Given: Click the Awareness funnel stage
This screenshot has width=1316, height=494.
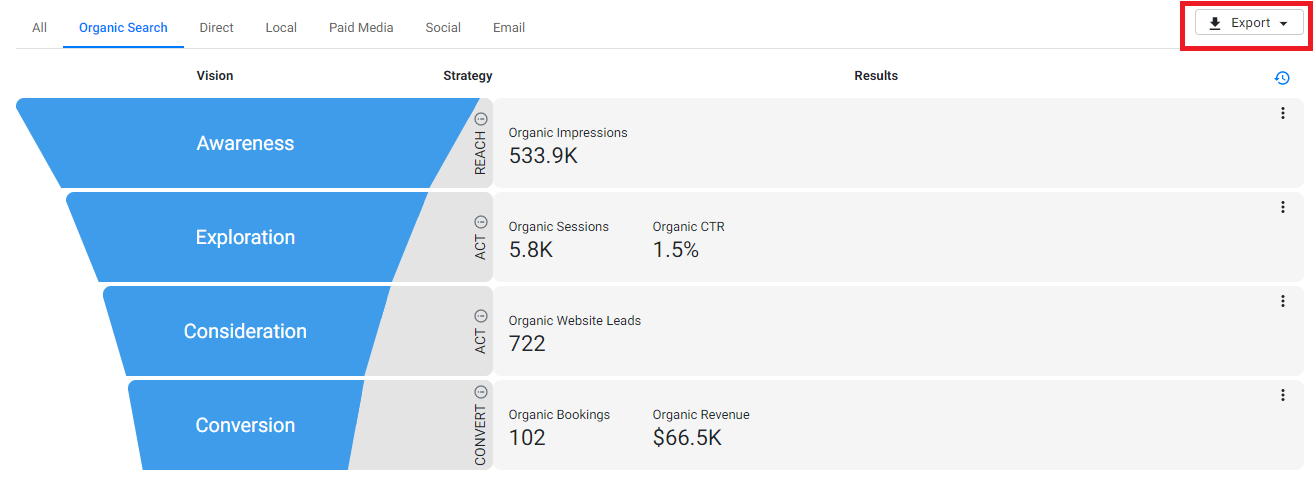Looking at the screenshot, I should coord(245,143).
